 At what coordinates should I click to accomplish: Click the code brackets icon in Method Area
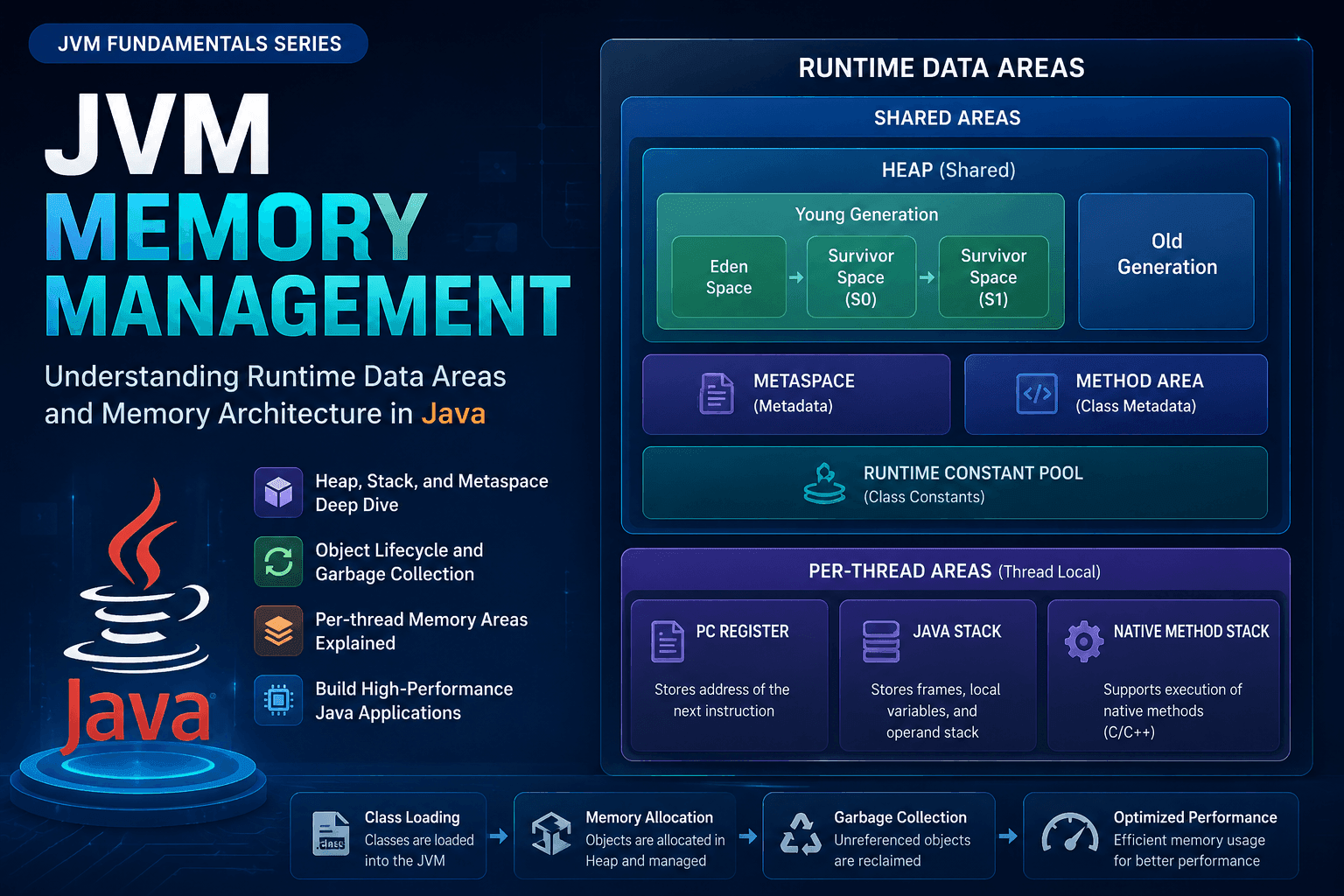click(x=1037, y=394)
